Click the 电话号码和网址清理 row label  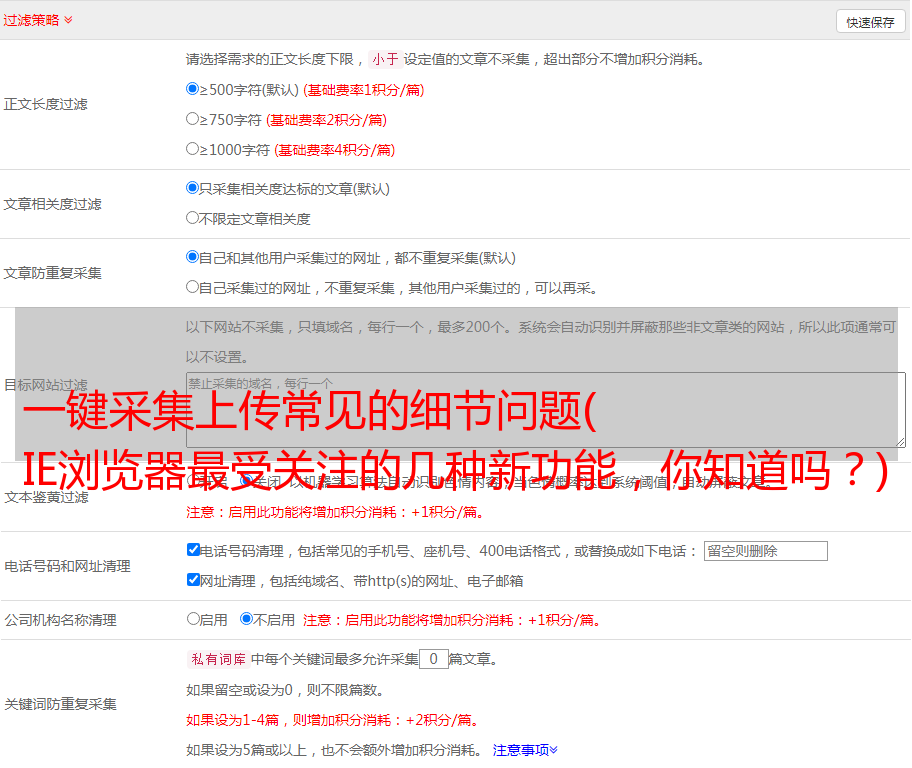point(67,566)
